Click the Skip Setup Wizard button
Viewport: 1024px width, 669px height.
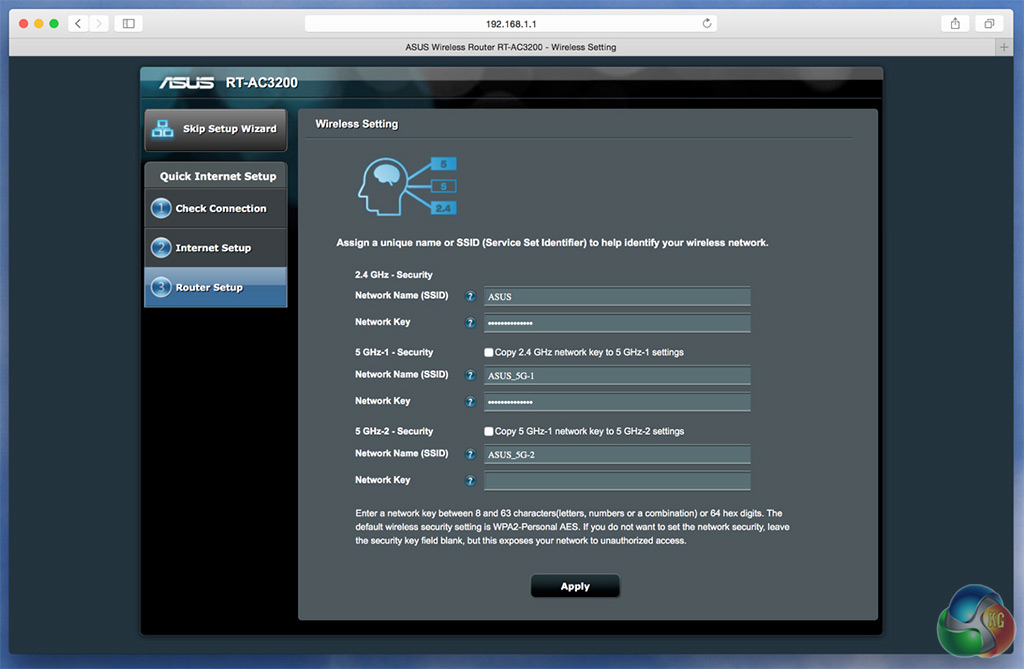point(216,129)
